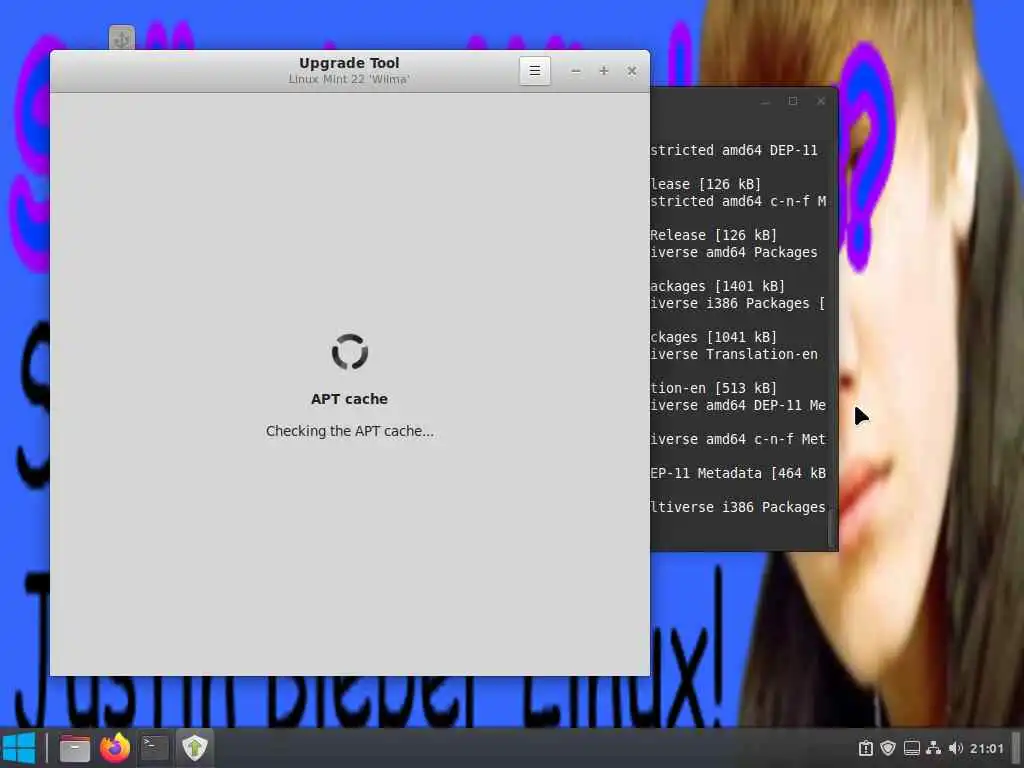Open the Upgrade Tool hamburger menu
1024x768 pixels.
pyautogui.click(x=534, y=71)
